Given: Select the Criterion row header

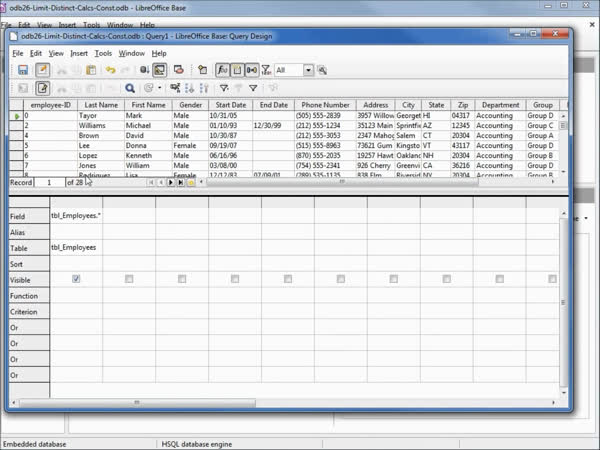Looking at the screenshot, I should click(x=29, y=311).
